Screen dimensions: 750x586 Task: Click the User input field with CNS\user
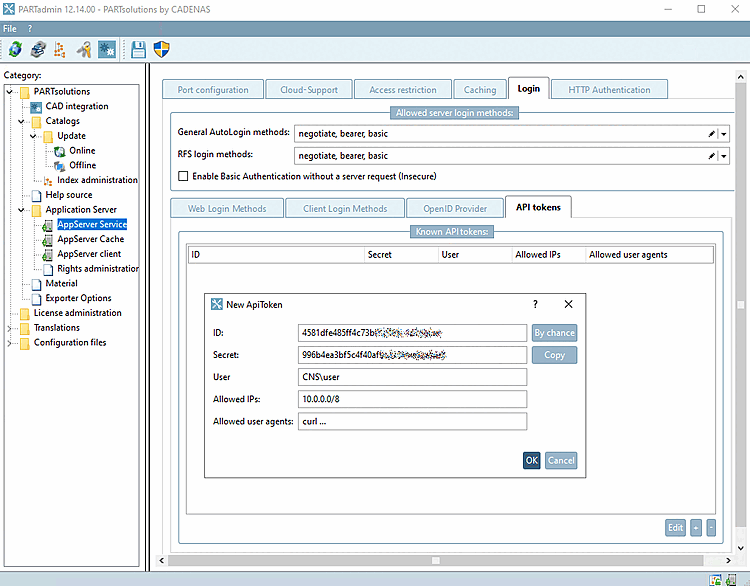coord(412,377)
